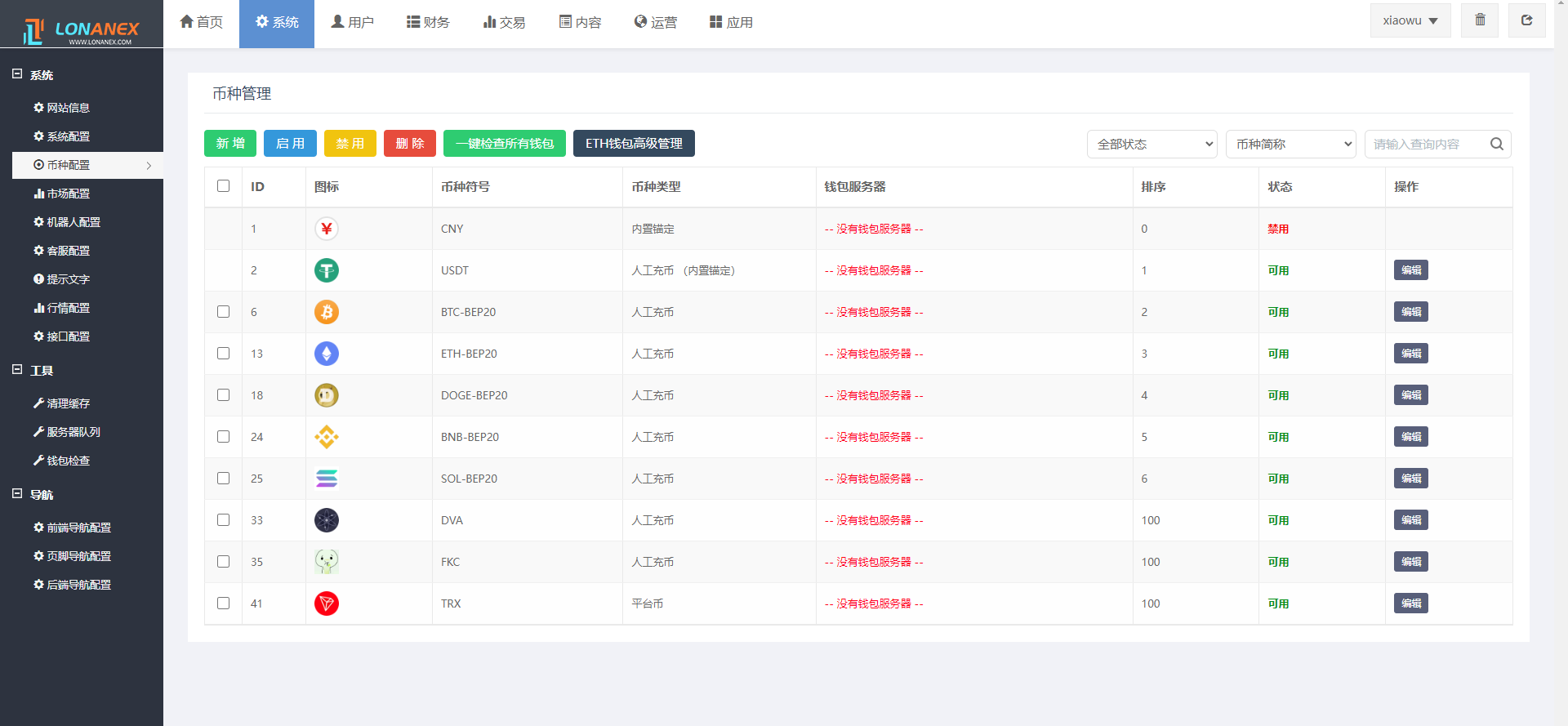Viewport: 1568px width, 726px height.
Task: Click the search query input field
Action: pos(1425,144)
